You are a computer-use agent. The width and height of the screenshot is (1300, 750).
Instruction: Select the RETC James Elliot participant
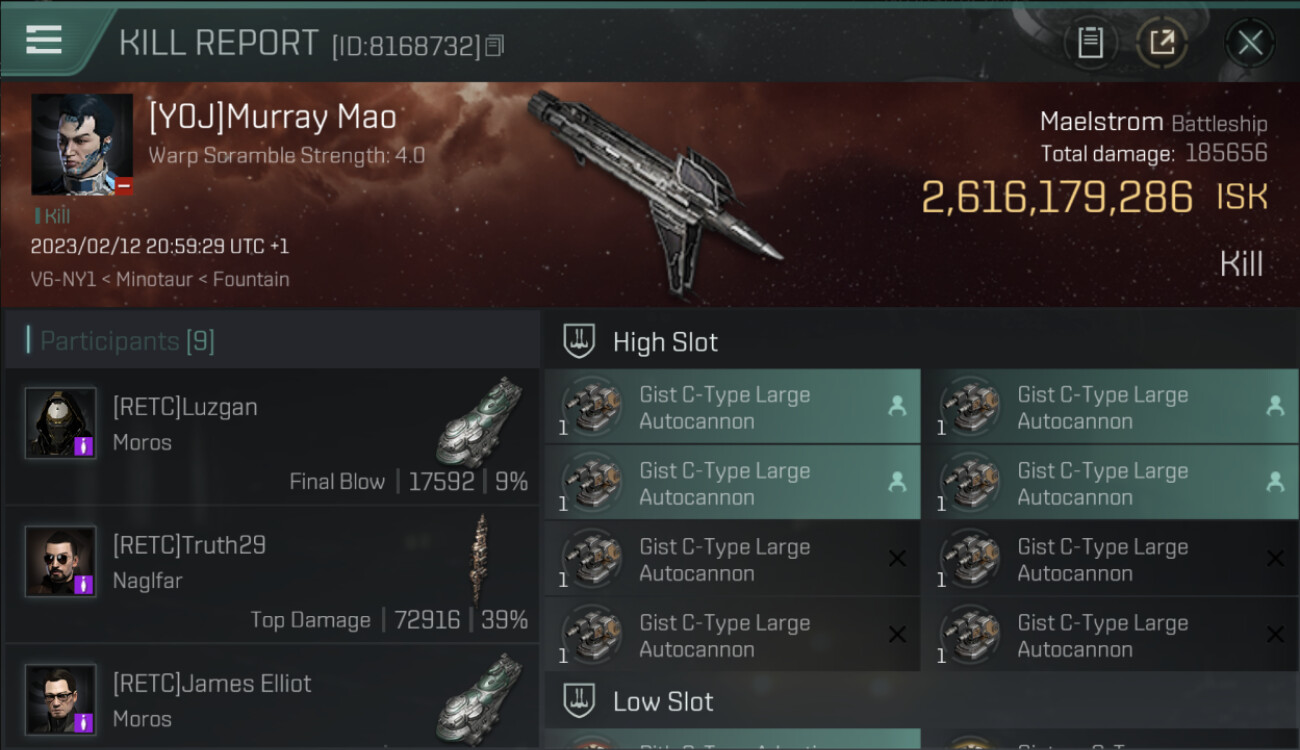tap(212, 684)
